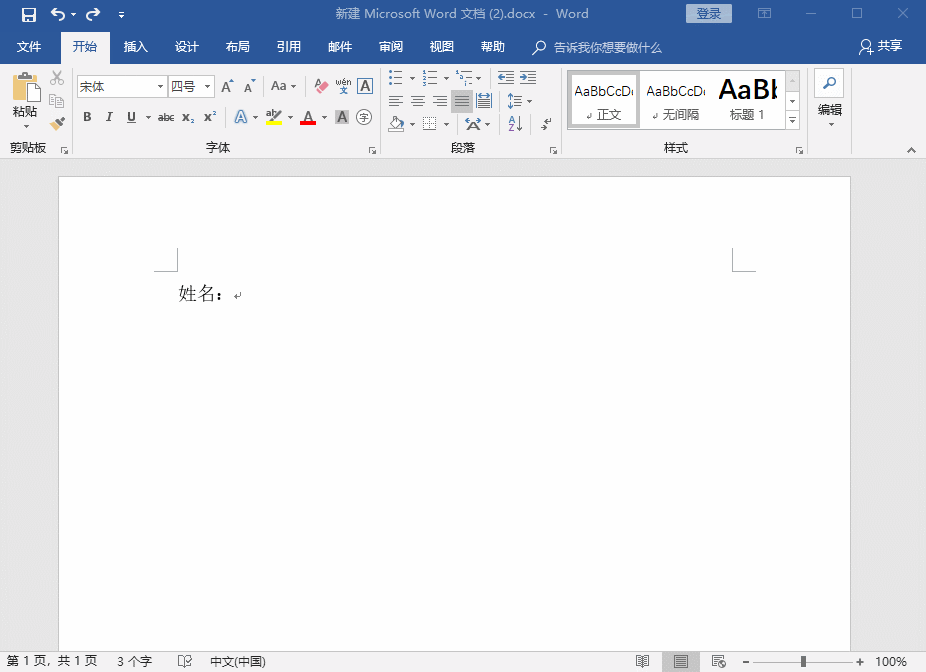The image size is (926, 672).
Task: Click the sort icon in 段落 group
Action: (x=513, y=123)
